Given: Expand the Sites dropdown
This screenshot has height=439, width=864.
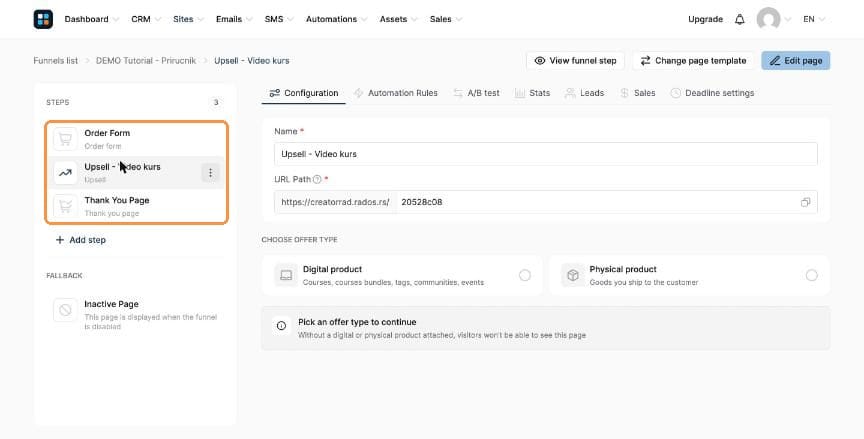Looking at the screenshot, I should (x=188, y=19).
